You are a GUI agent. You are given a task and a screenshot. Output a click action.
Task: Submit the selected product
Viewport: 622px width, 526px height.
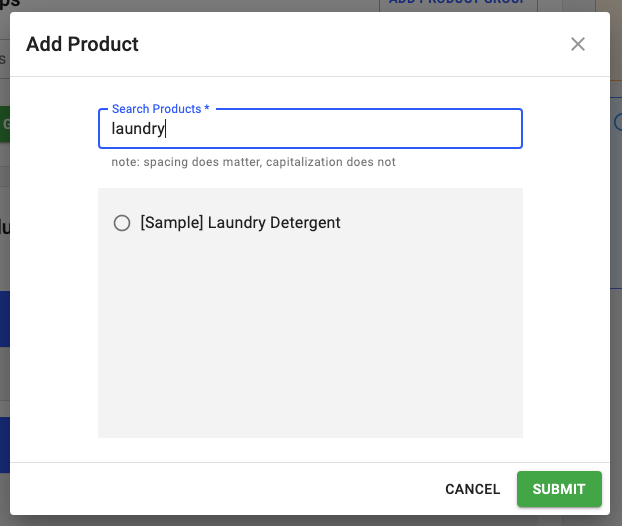559,489
